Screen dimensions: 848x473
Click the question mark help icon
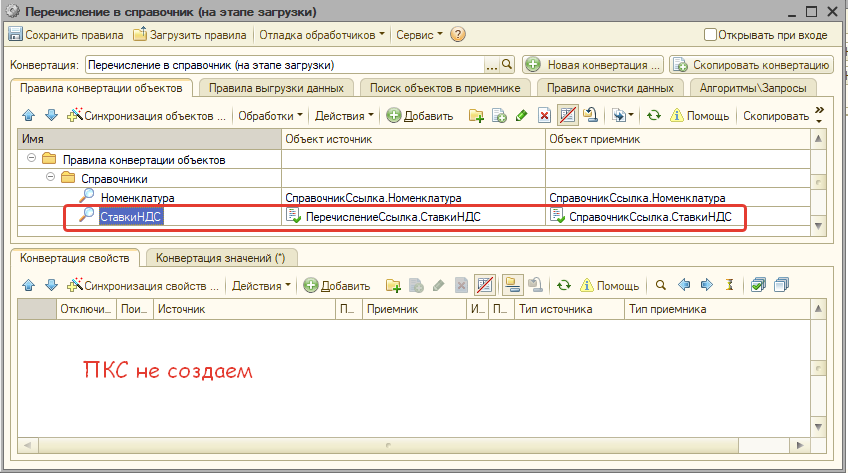458,35
